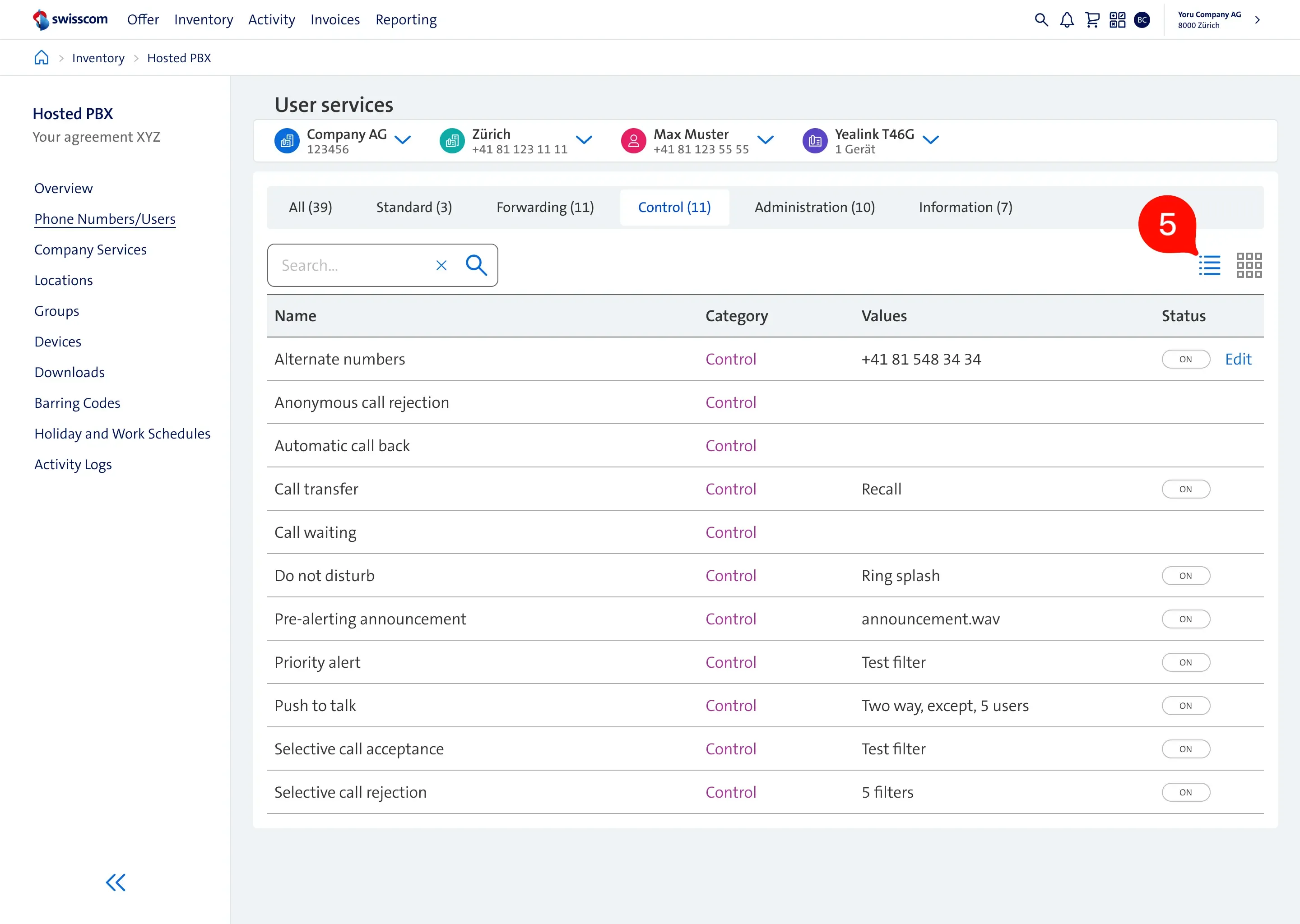Open notifications bell

tap(1067, 19)
